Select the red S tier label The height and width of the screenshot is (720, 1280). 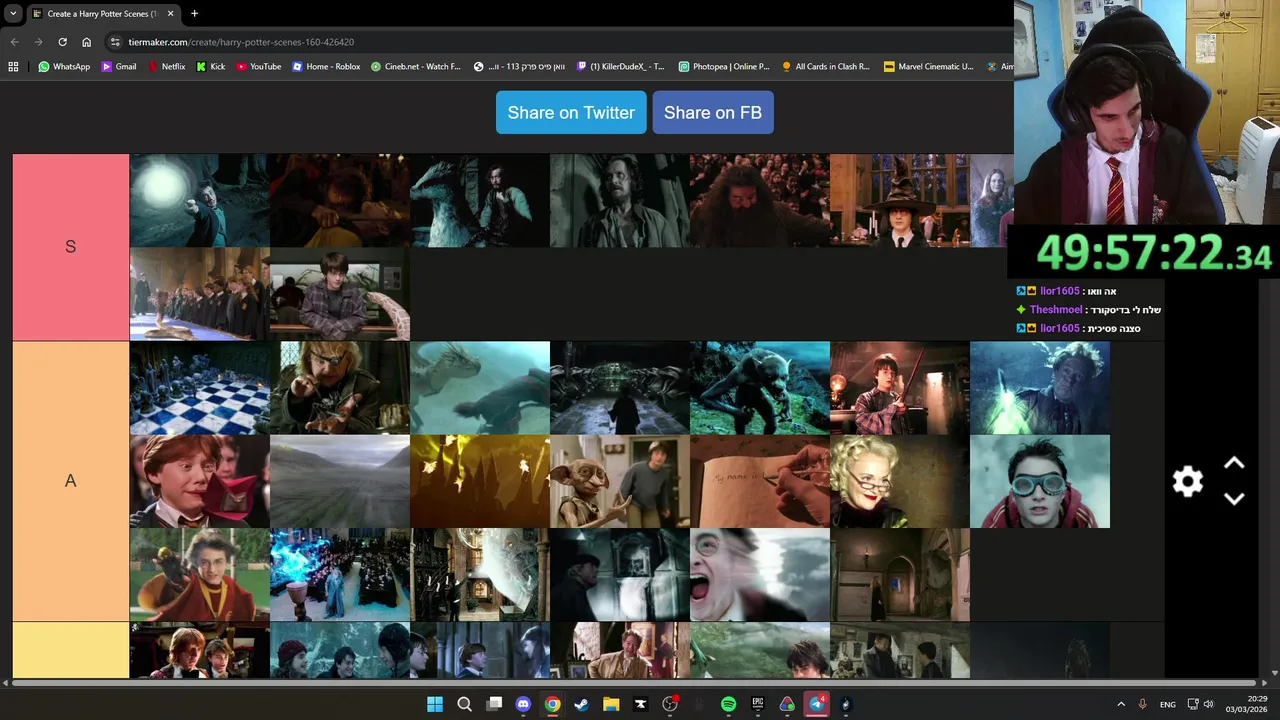[x=70, y=247]
